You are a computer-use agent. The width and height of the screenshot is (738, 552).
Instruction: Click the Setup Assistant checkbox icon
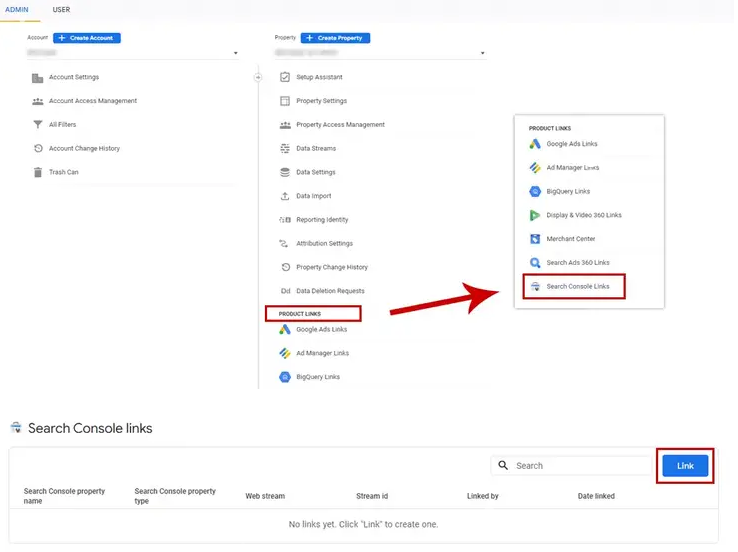tap(285, 77)
